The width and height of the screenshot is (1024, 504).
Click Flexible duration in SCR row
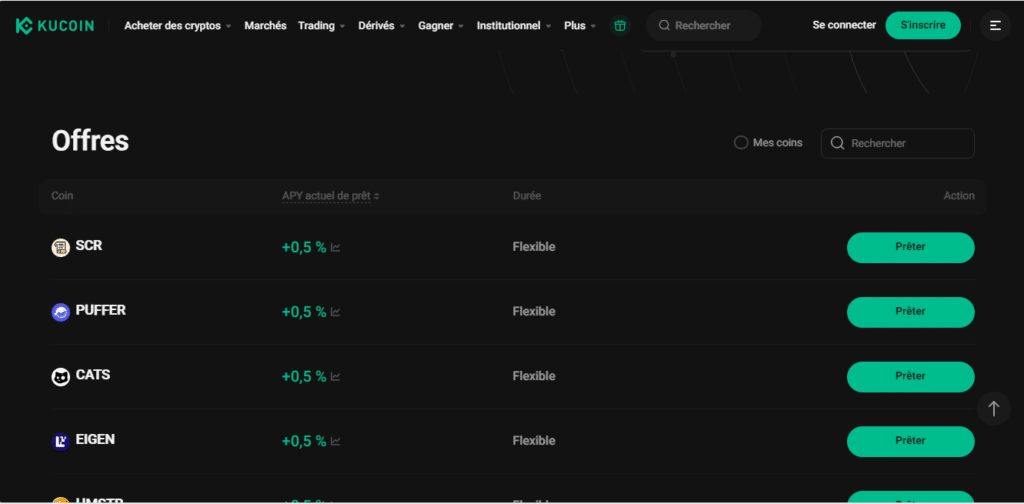(x=534, y=247)
